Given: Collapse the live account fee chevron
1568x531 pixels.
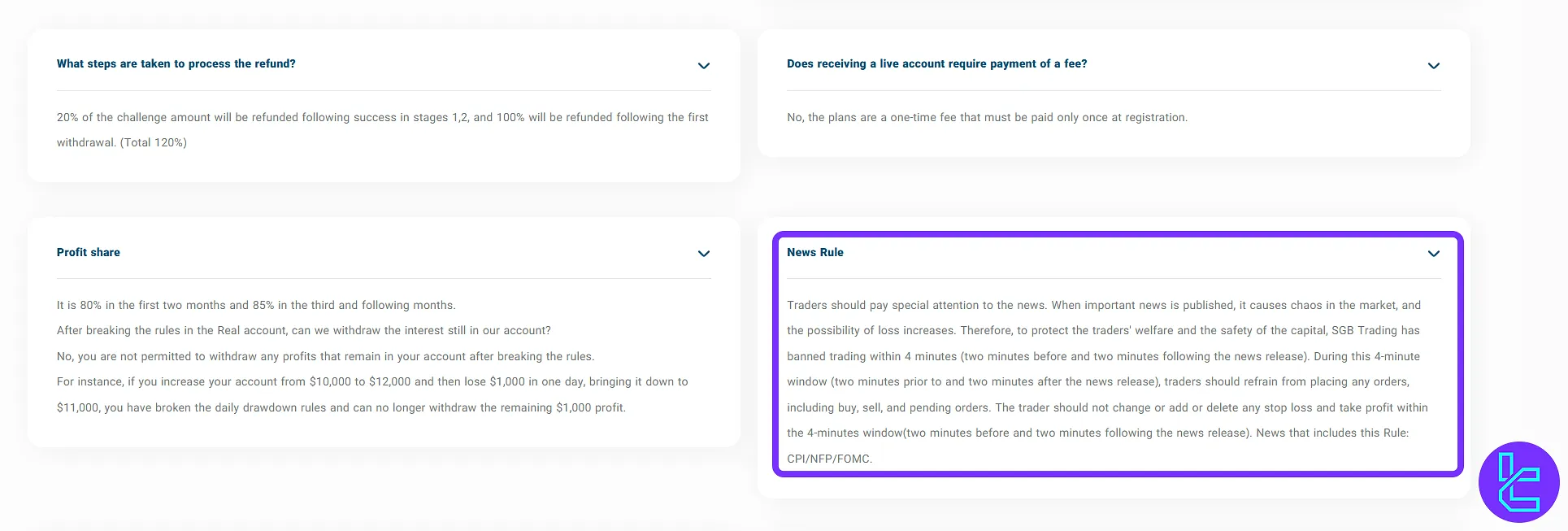Looking at the screenshot, I should 1434,65.
